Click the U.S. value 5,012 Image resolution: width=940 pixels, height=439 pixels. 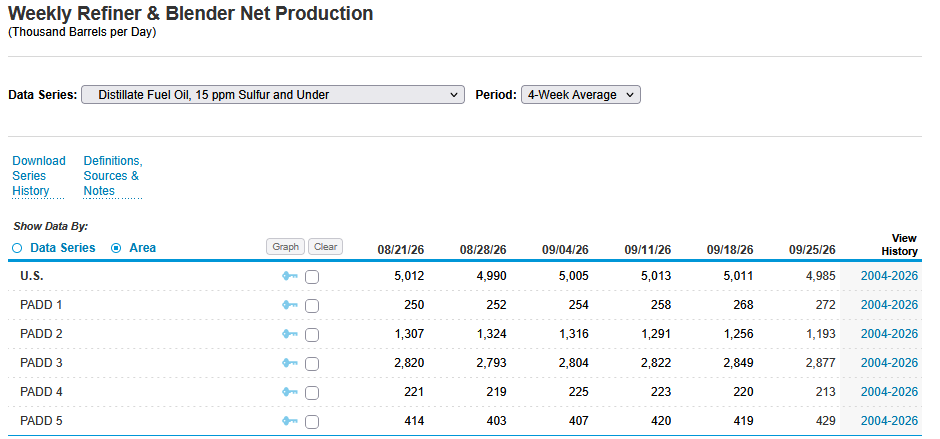tap(410, 276)
